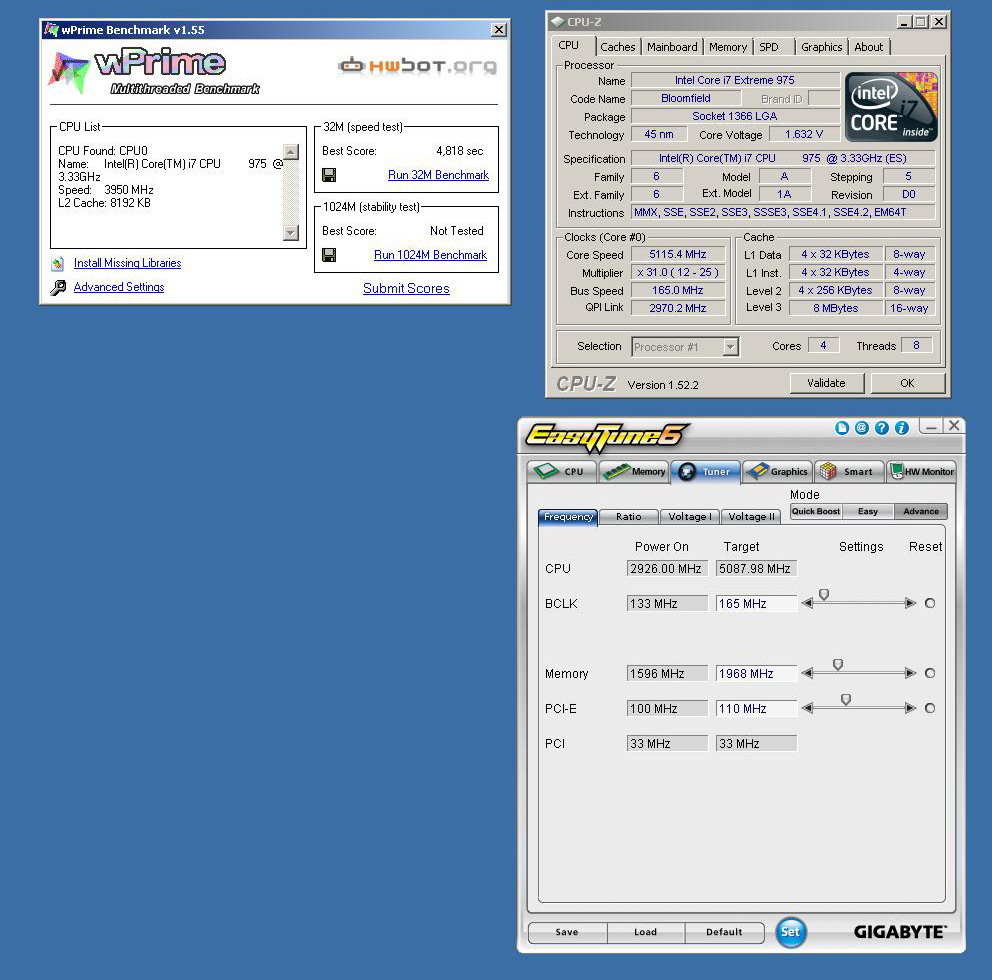
Task: Decrease PCI-E frequency with left arrow
Action: [807, 708]
